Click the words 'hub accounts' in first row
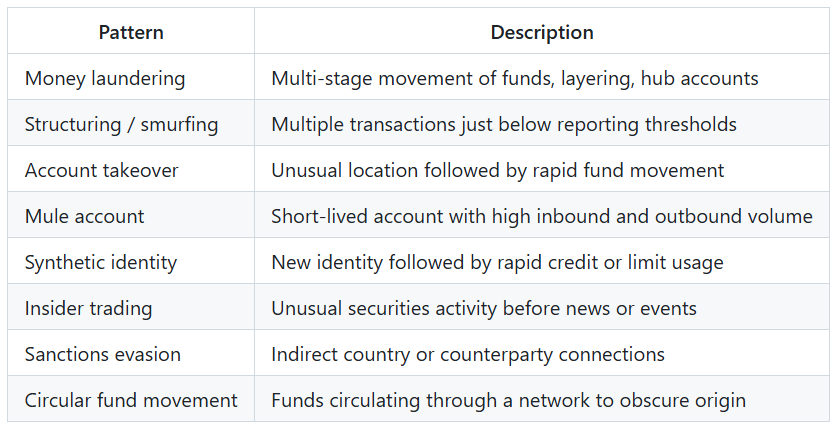 click(700, 78)
